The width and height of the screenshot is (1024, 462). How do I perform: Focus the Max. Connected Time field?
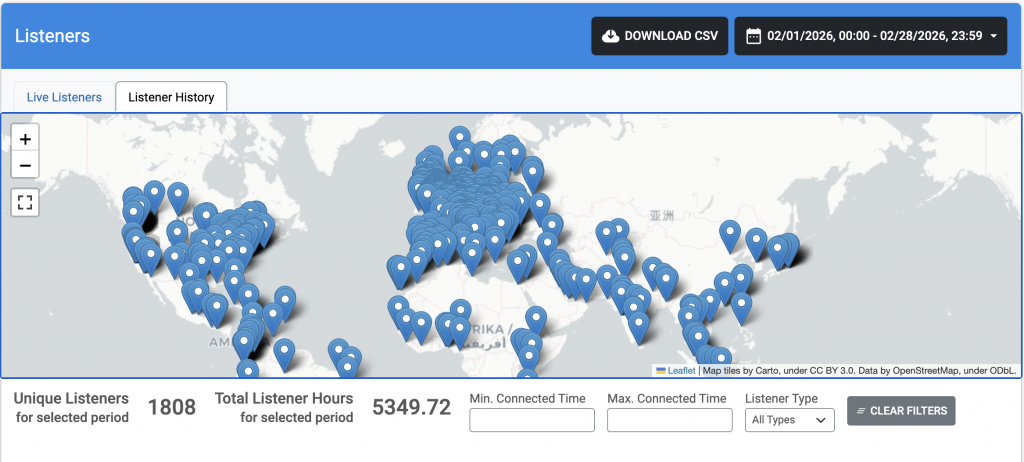pos(669,420)
